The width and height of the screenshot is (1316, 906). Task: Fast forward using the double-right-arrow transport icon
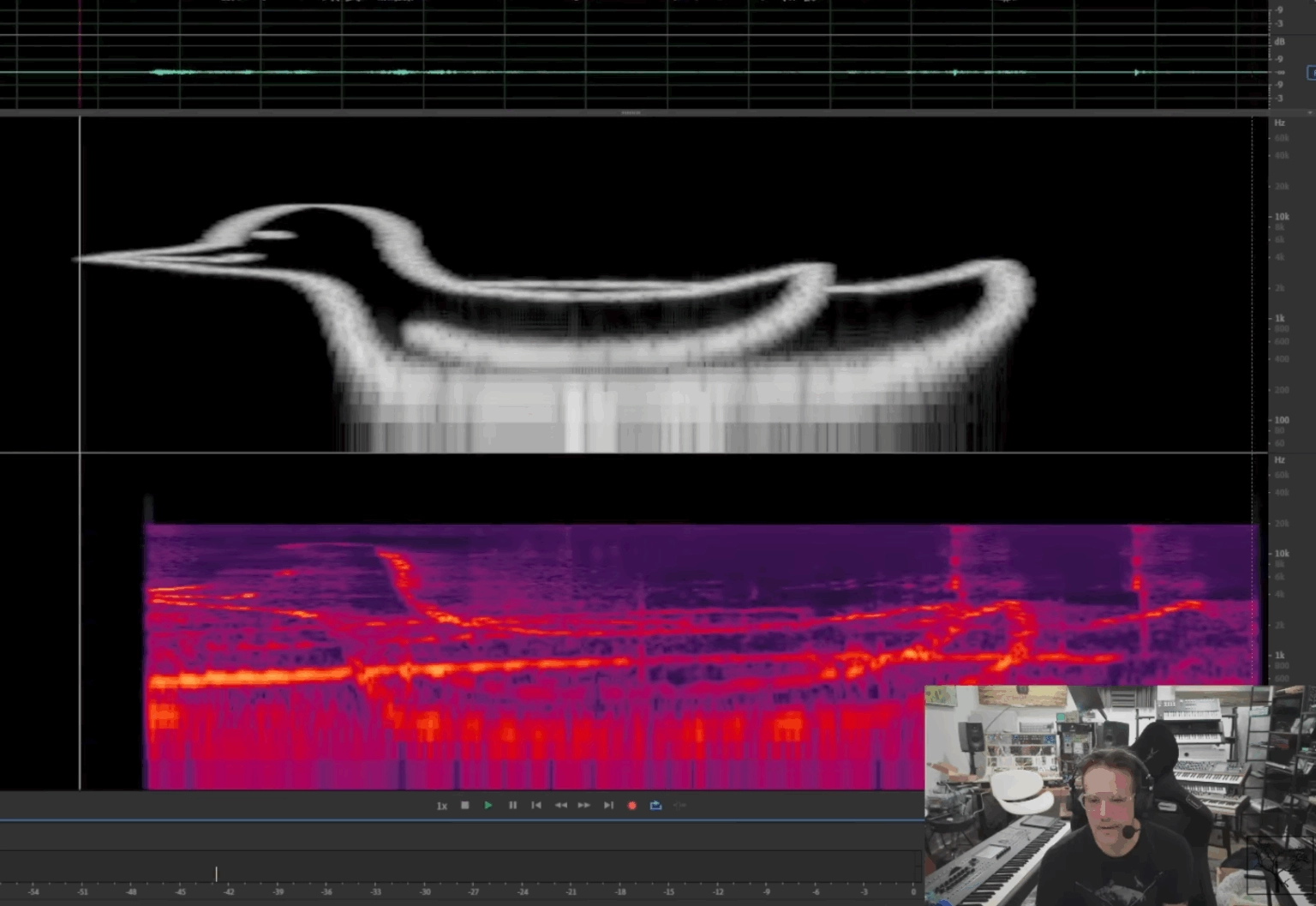tap(584, 805)
